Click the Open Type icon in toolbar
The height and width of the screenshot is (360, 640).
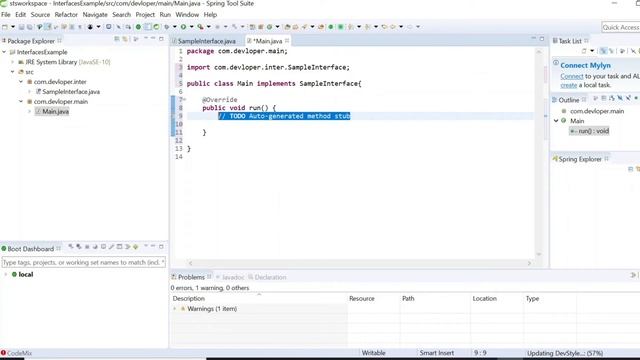coord(287,27)
